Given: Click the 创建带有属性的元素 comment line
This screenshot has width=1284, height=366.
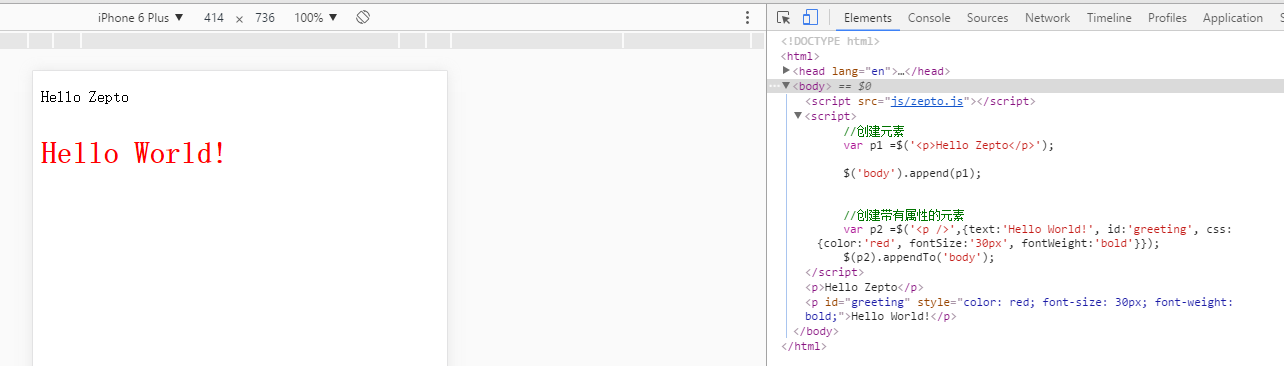Looking at the screenshot, I should coord(904,215).
